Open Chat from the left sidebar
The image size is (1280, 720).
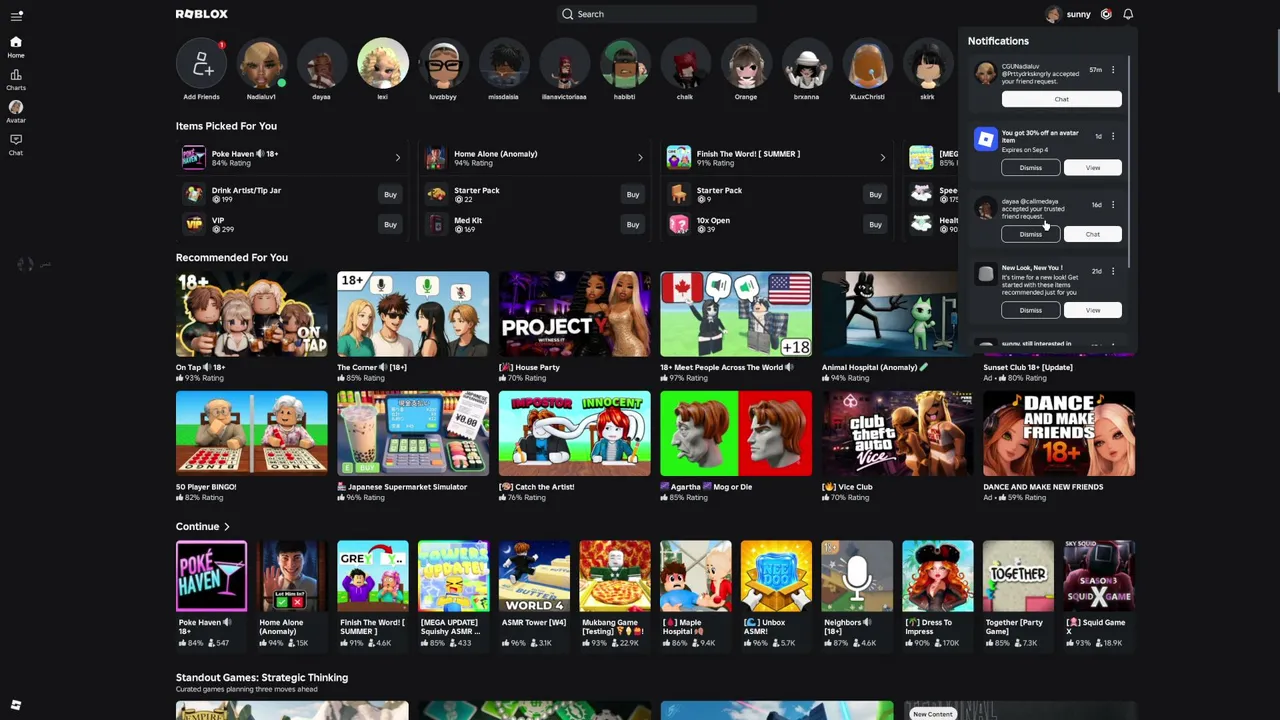click(16, 144)
